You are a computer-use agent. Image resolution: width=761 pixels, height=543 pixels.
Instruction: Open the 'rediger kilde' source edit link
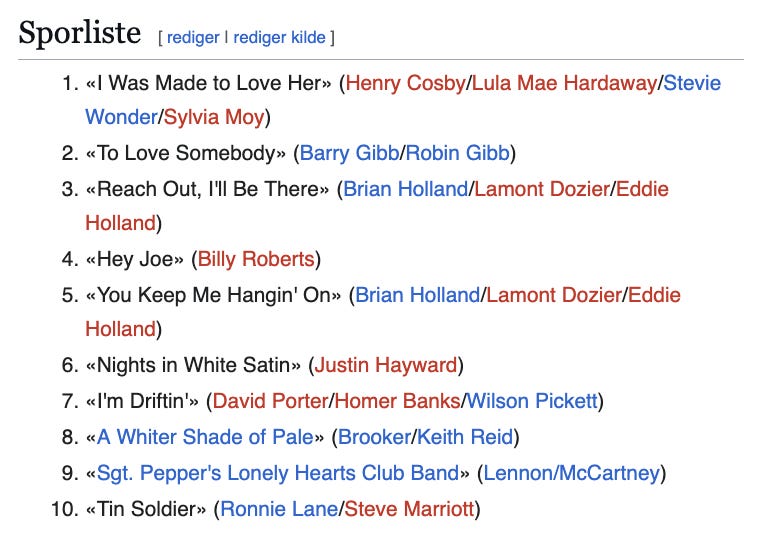click(279, 37)
